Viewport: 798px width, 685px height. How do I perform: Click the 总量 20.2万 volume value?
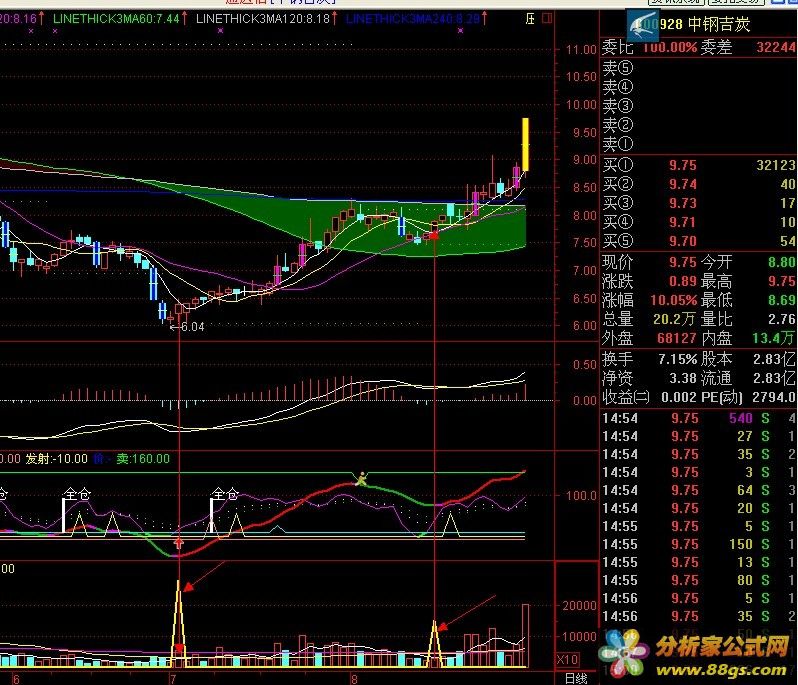674,319
